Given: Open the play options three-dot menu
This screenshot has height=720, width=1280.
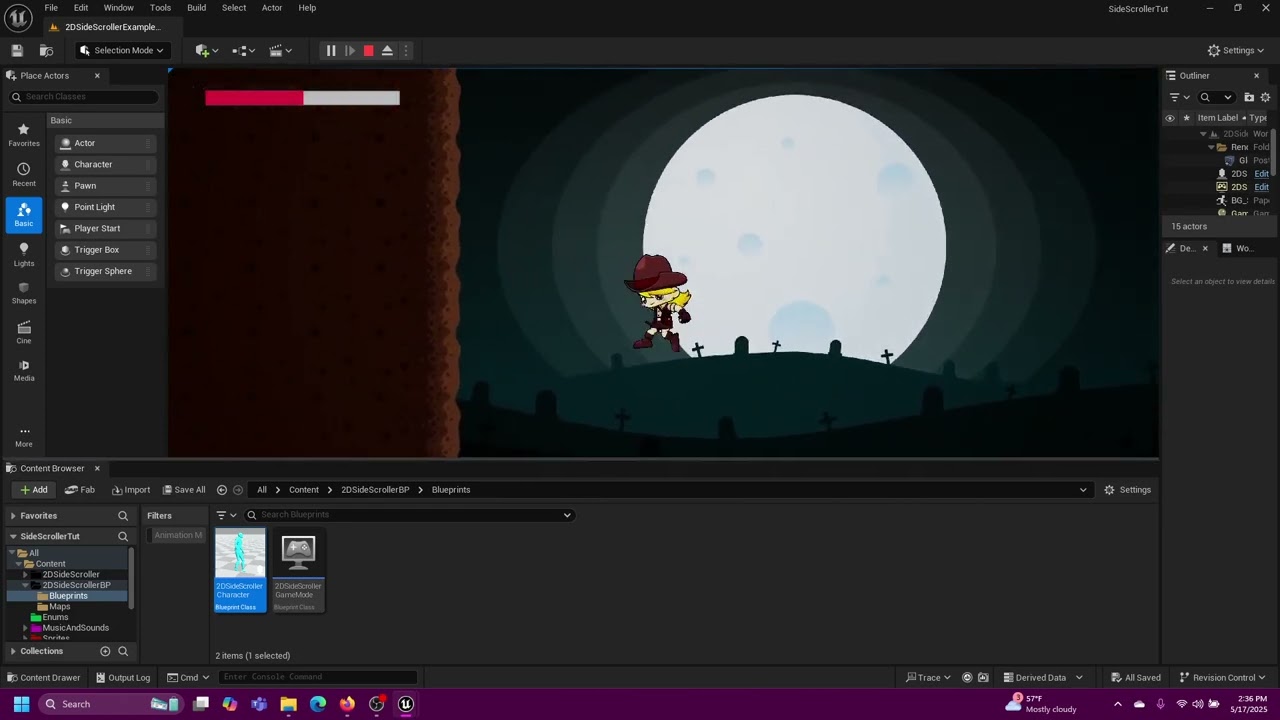Looking at the screenshot, I should (405, 50).
